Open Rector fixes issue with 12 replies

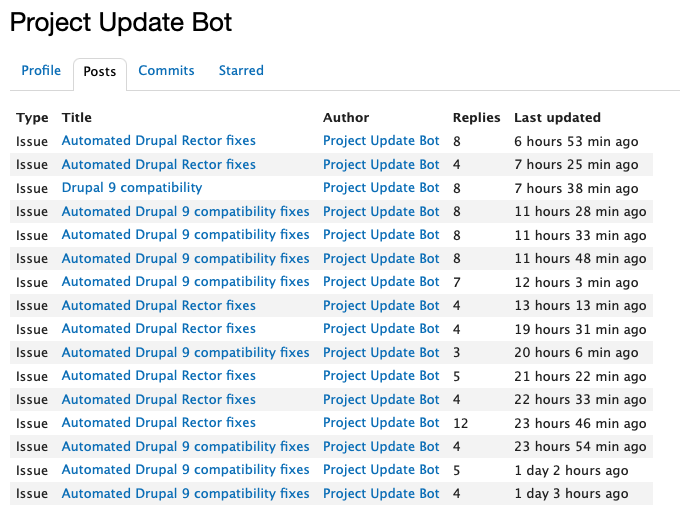[159, 423]
